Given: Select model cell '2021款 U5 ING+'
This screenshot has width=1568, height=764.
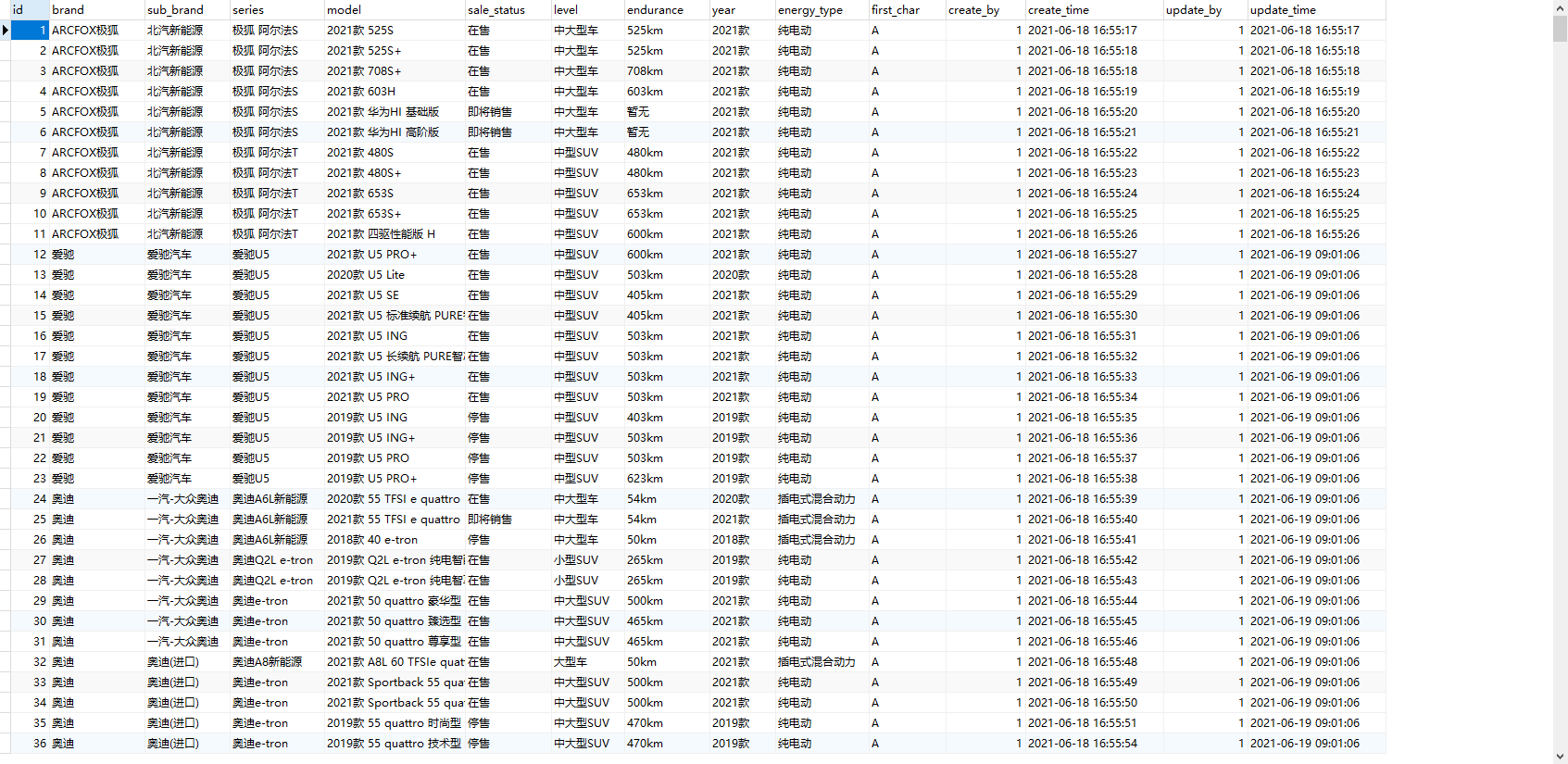Looking at the screenshot, I should point(395,377).
